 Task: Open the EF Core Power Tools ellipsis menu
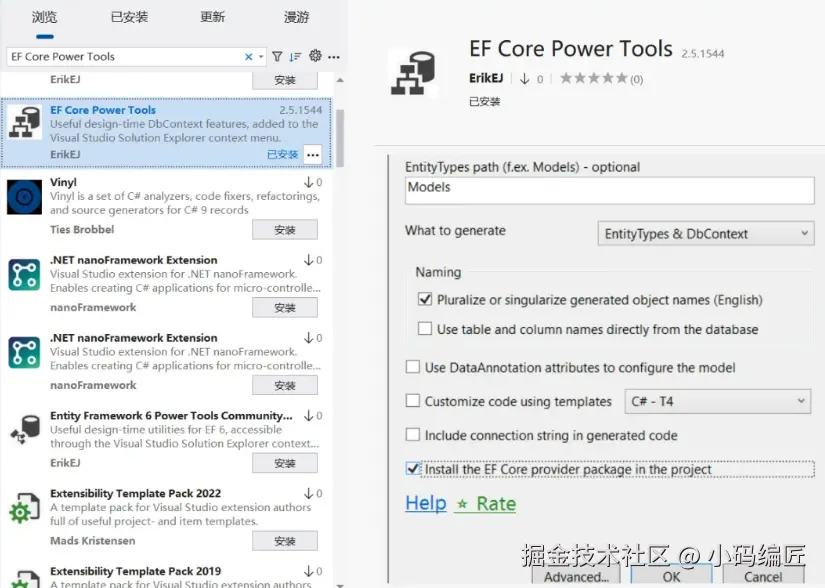[313, 155]
